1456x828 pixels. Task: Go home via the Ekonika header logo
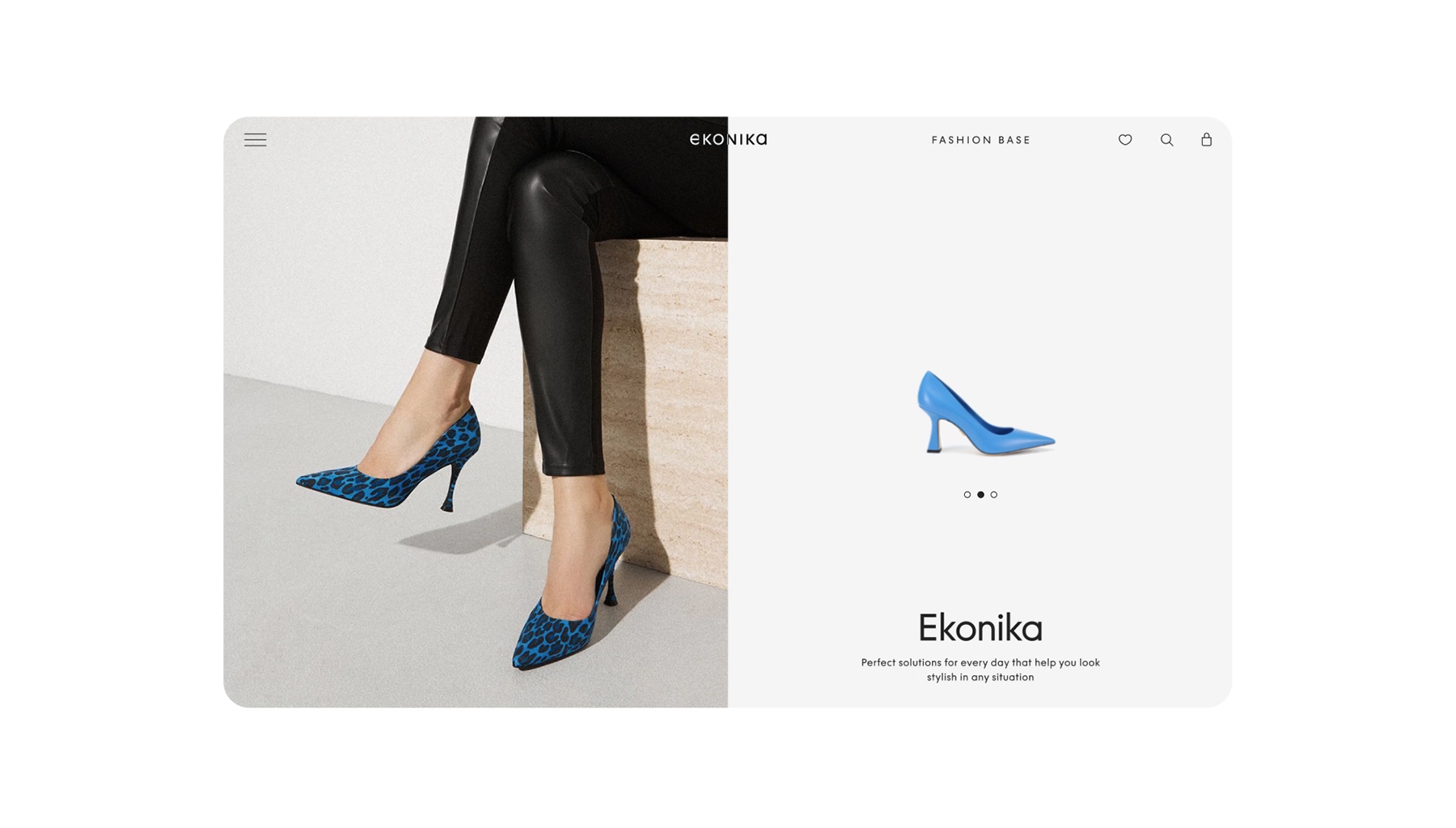point(728,139)
